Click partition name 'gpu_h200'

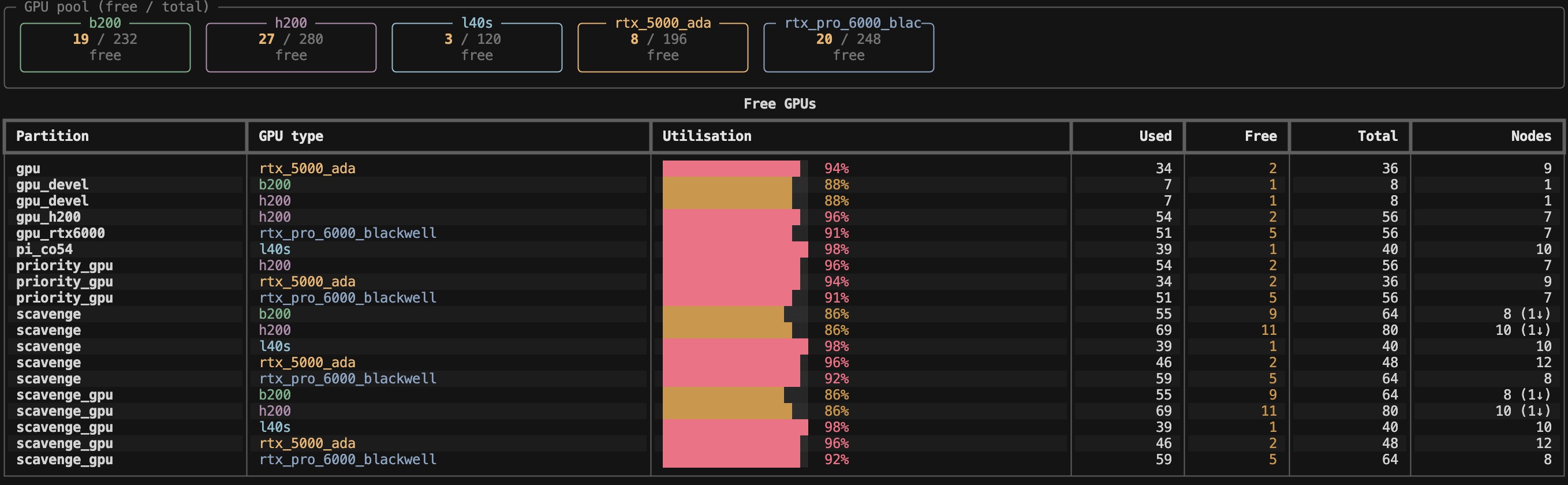[x=48, y=217]
